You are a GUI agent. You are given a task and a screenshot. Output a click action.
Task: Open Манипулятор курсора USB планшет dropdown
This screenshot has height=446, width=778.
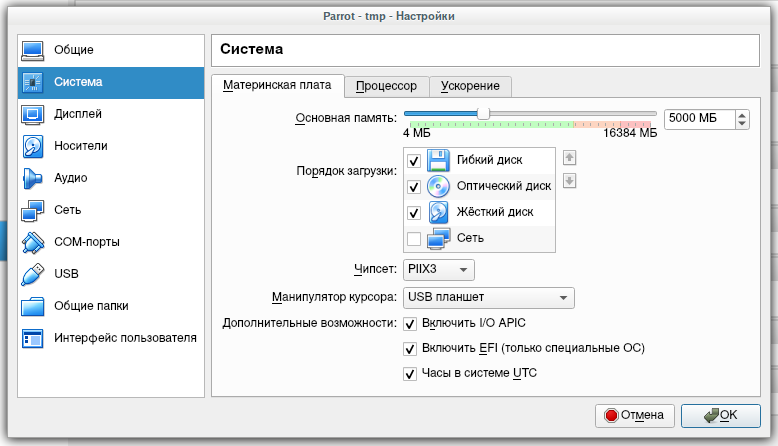pos(488,298)
